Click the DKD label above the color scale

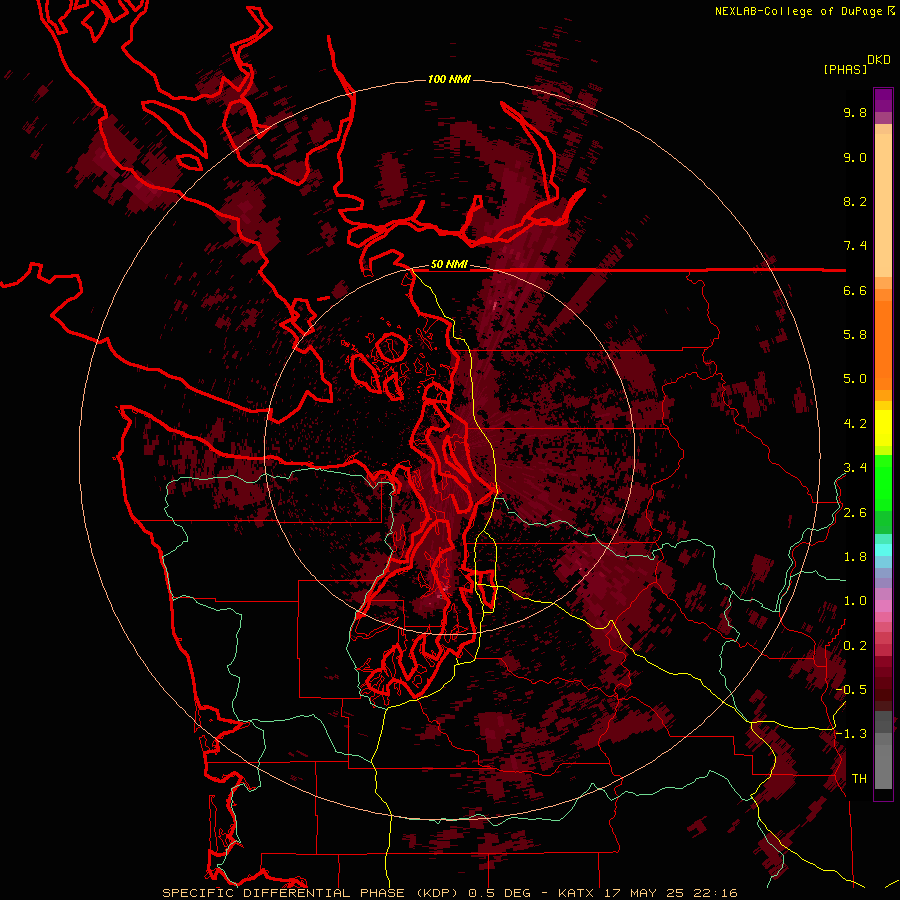pyautogui.click(x=879, y=60)
